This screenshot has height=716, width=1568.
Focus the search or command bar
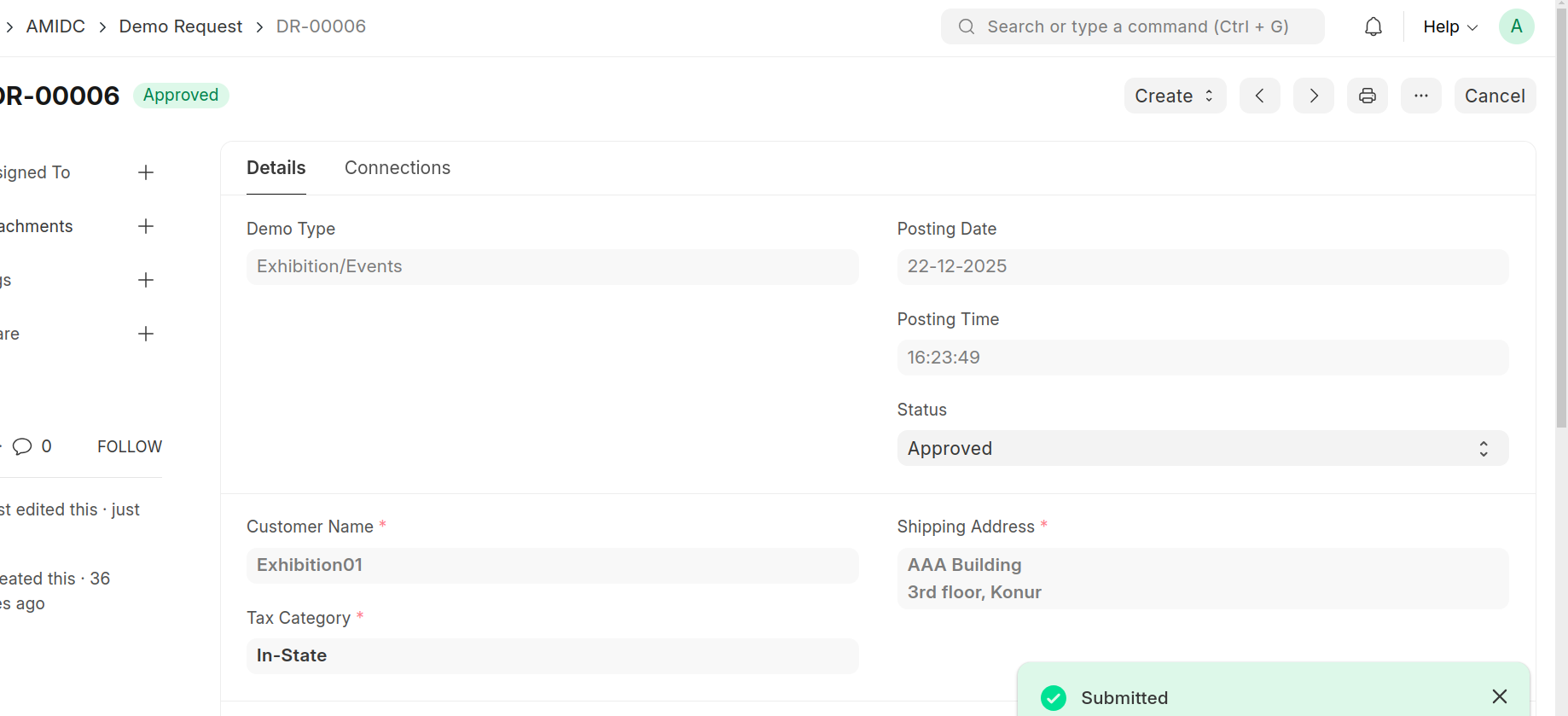pyautogui.click(x=1132, y=26)
